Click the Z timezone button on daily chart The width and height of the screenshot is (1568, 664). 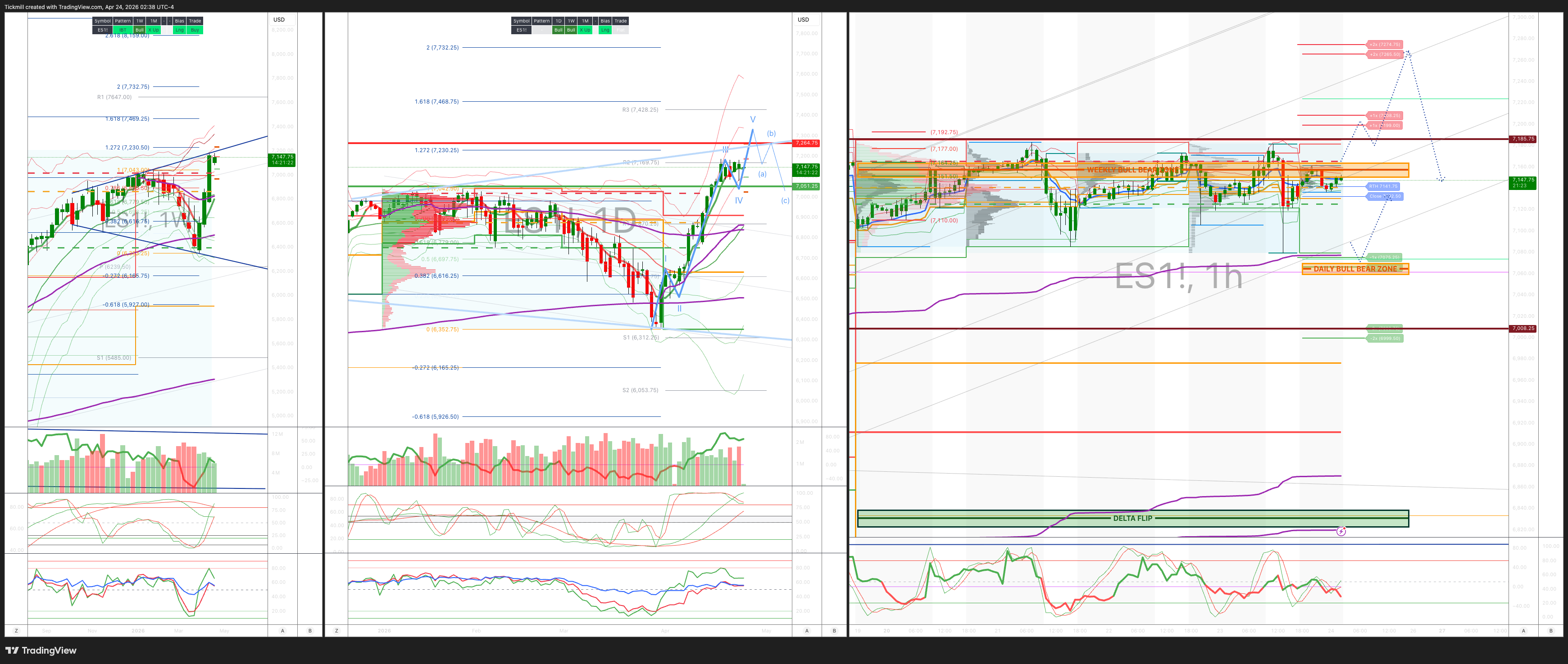pos(336,631)
